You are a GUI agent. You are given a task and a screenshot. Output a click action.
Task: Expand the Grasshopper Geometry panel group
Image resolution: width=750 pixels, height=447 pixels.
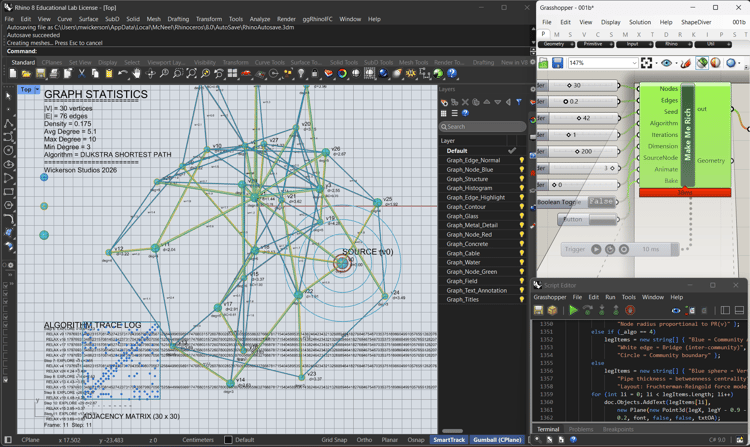click(x=570, y=44)
